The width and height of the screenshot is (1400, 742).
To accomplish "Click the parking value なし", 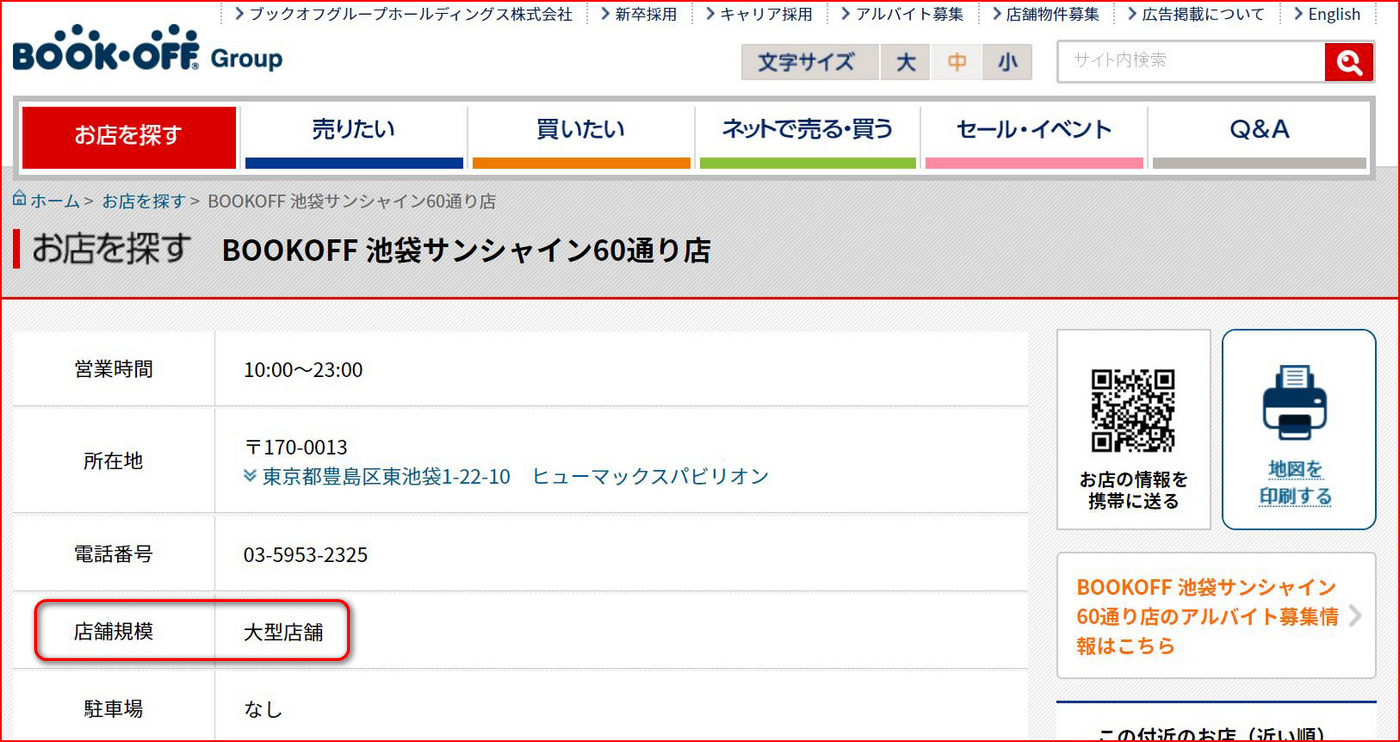I will [264, 710].
